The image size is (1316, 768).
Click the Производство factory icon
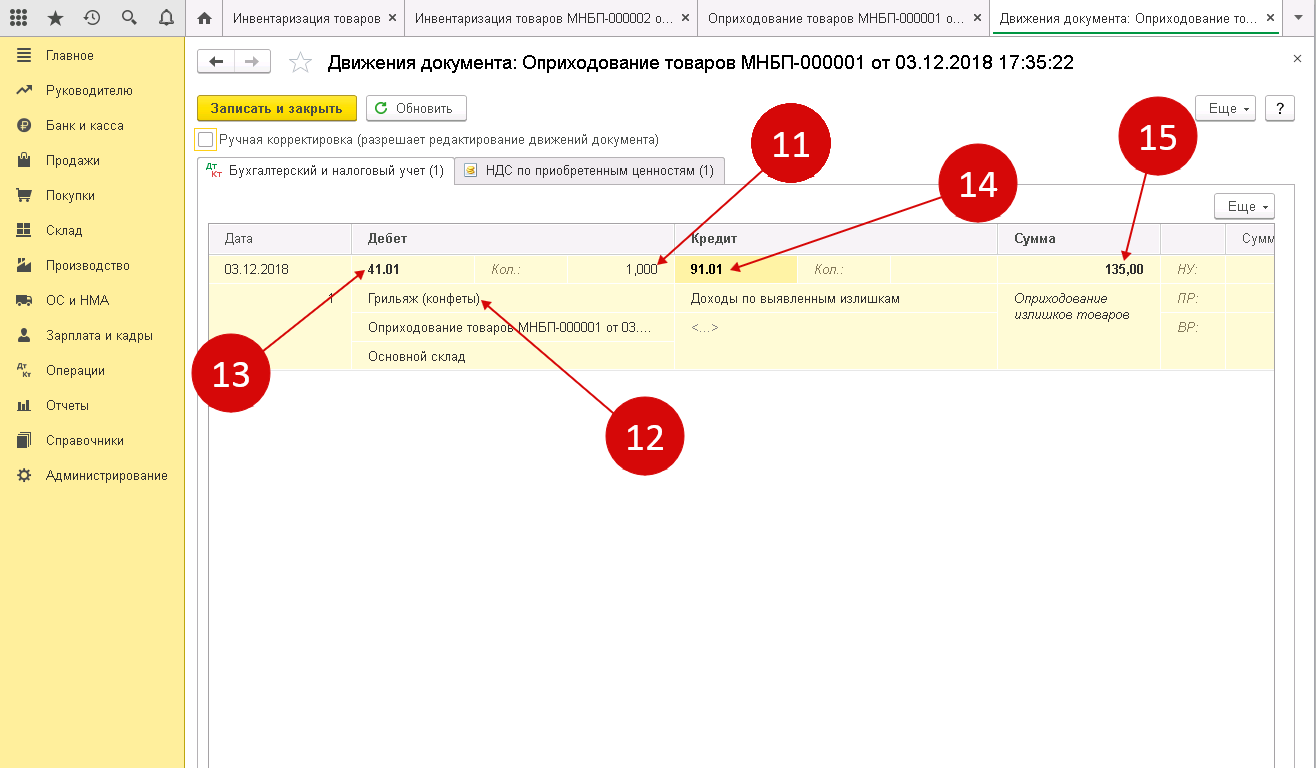(24, 266)
